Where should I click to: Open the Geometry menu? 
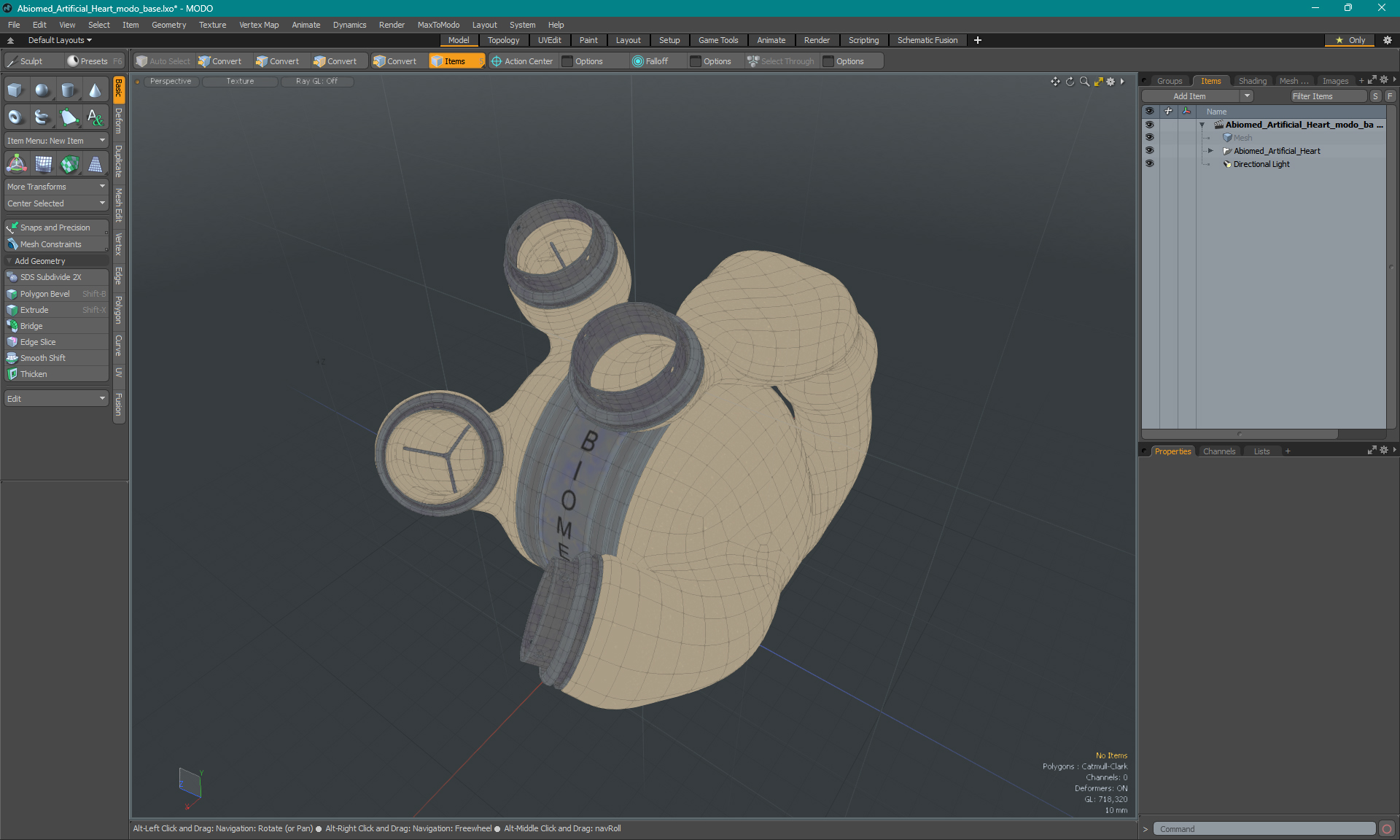tap(168, 25)
